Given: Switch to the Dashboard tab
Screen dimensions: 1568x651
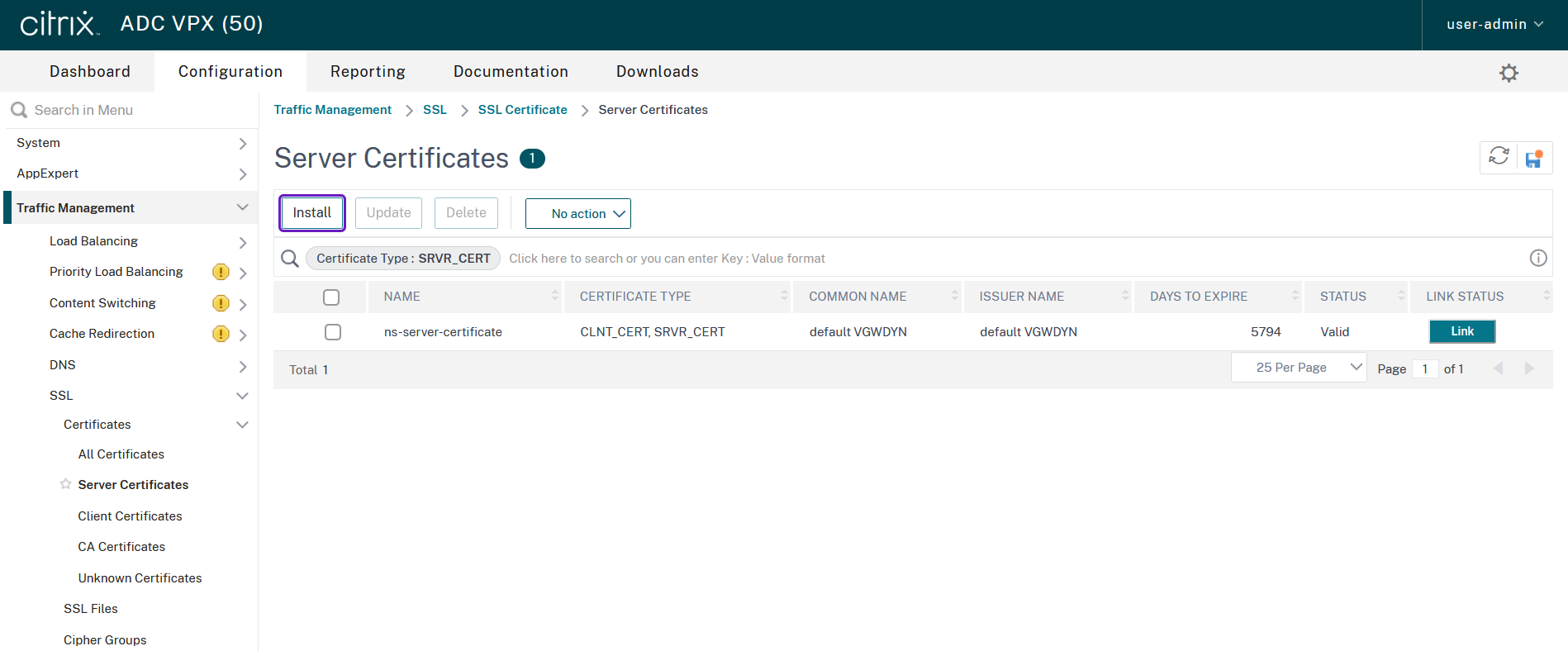Looking at the screenshot, I should [90, 72].
